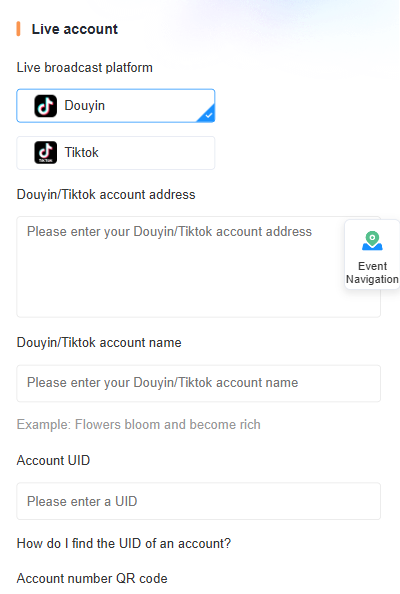
Task: Open the Event Navigation label text
Action: [372, 272]
